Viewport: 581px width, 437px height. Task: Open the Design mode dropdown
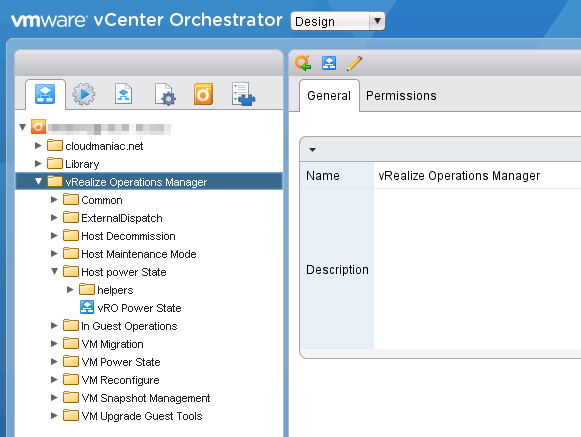tap(338, 21)
